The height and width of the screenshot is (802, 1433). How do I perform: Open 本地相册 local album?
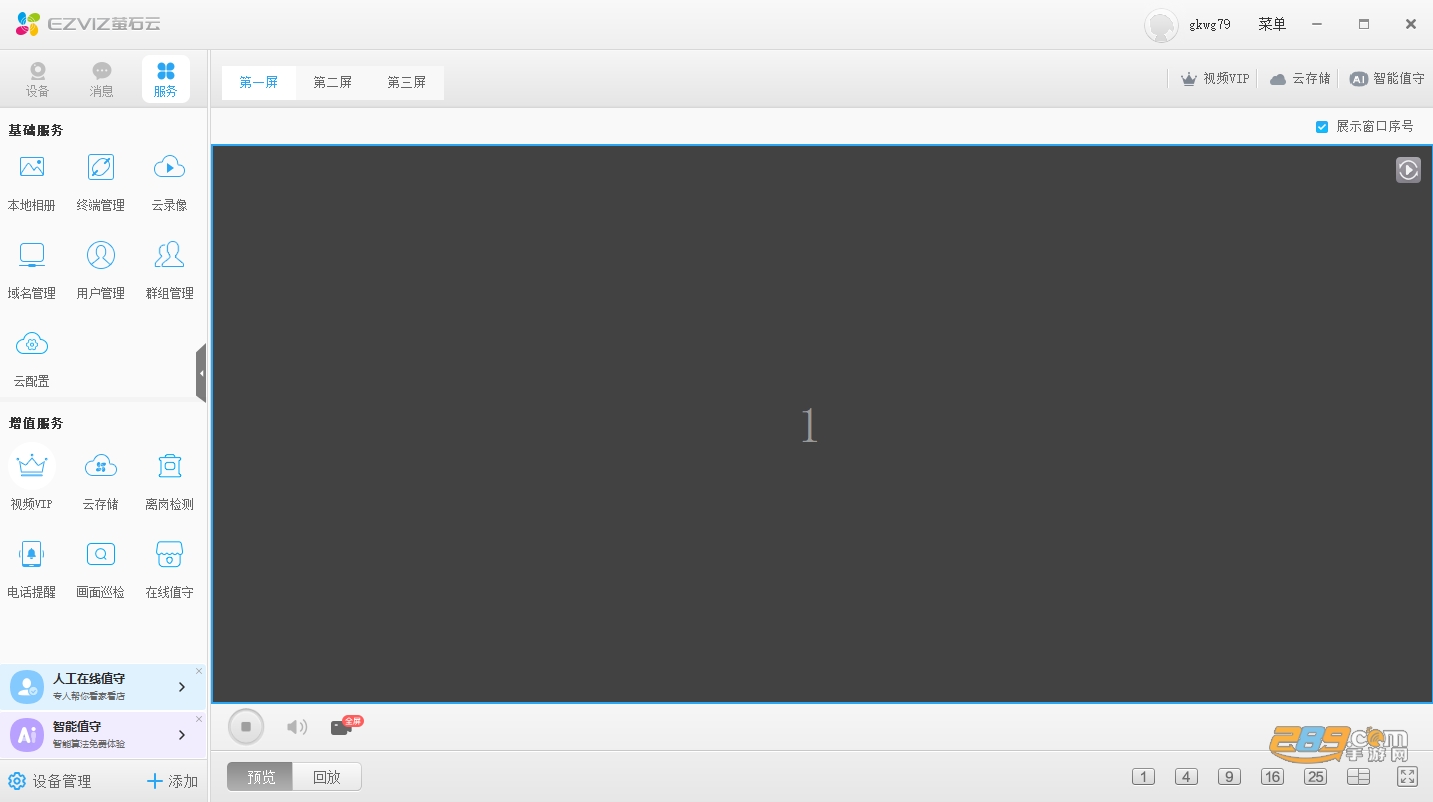click(32, 182)
